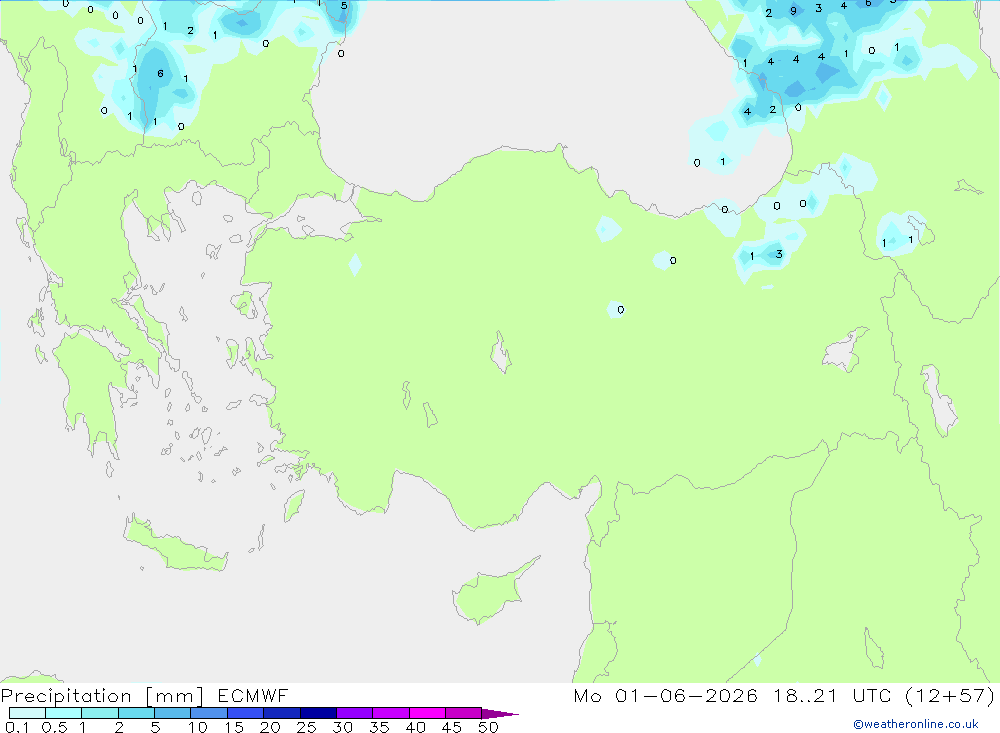Screen dimensions: 1000x733
Task: Select the 5–10 mm blue legend swatch
Action: tap(172, 713)
